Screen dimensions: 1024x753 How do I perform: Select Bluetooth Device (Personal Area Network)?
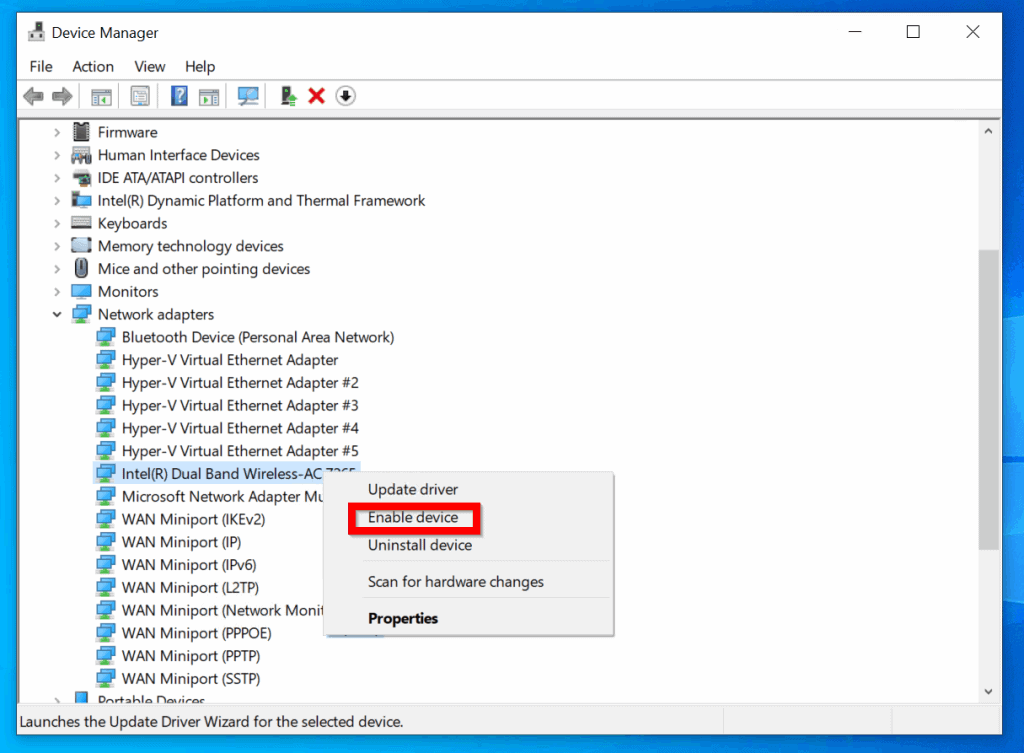point(258,337)
